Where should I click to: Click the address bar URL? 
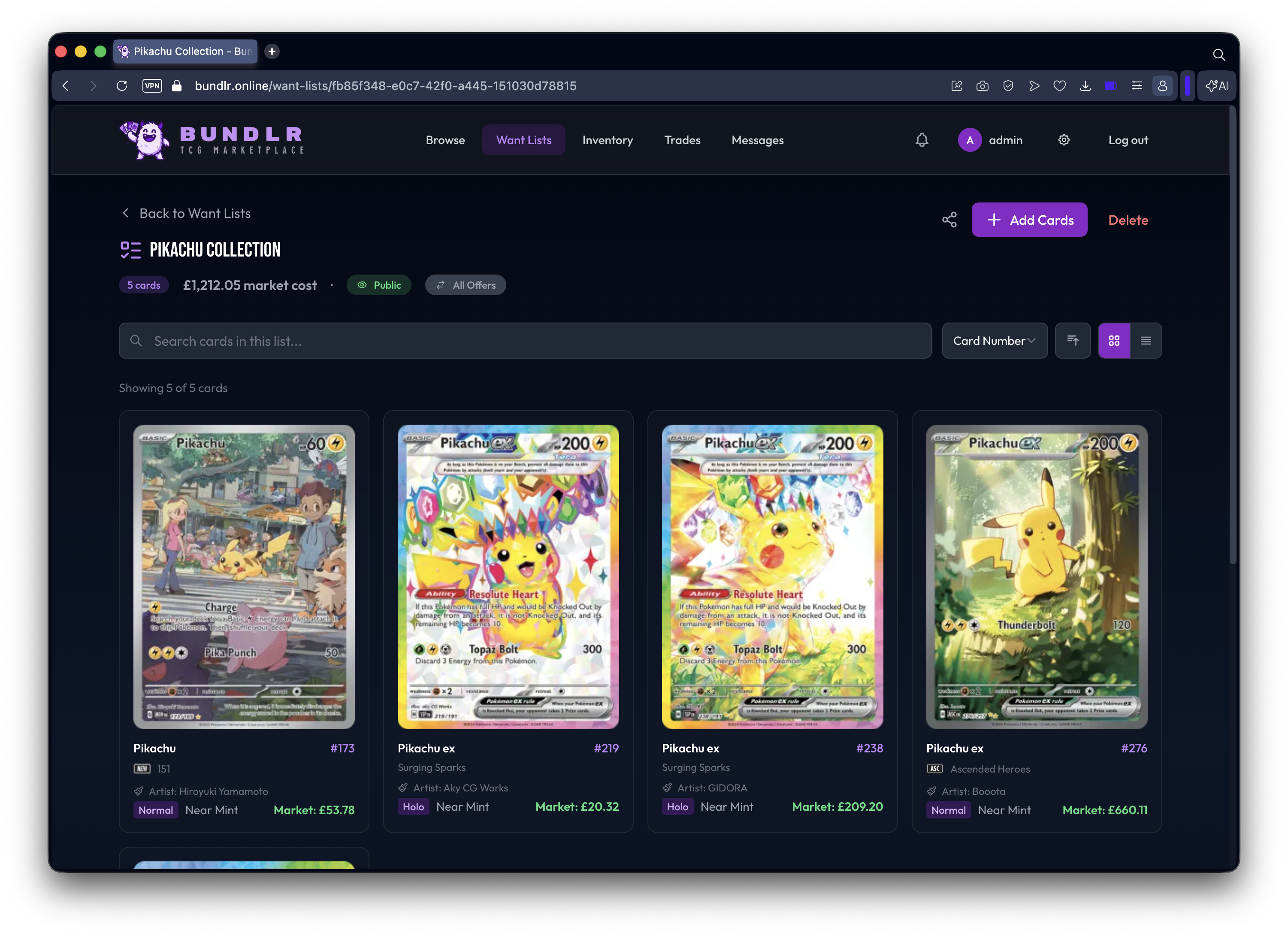click(x=386, y=86)
